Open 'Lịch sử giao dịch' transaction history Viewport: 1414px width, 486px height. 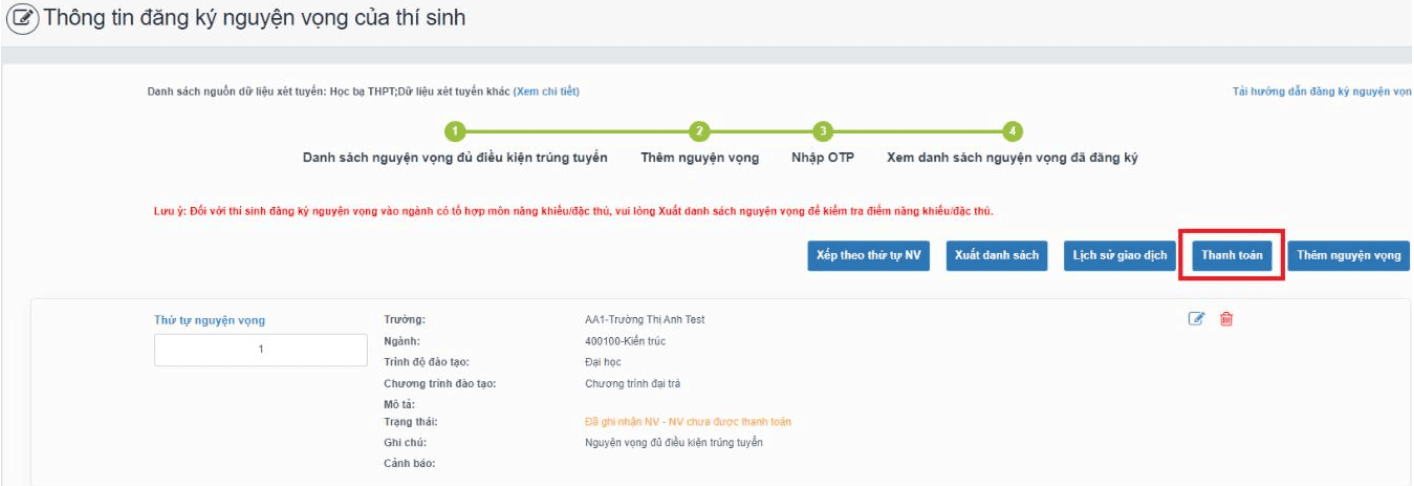click(x=1120, y=255)
